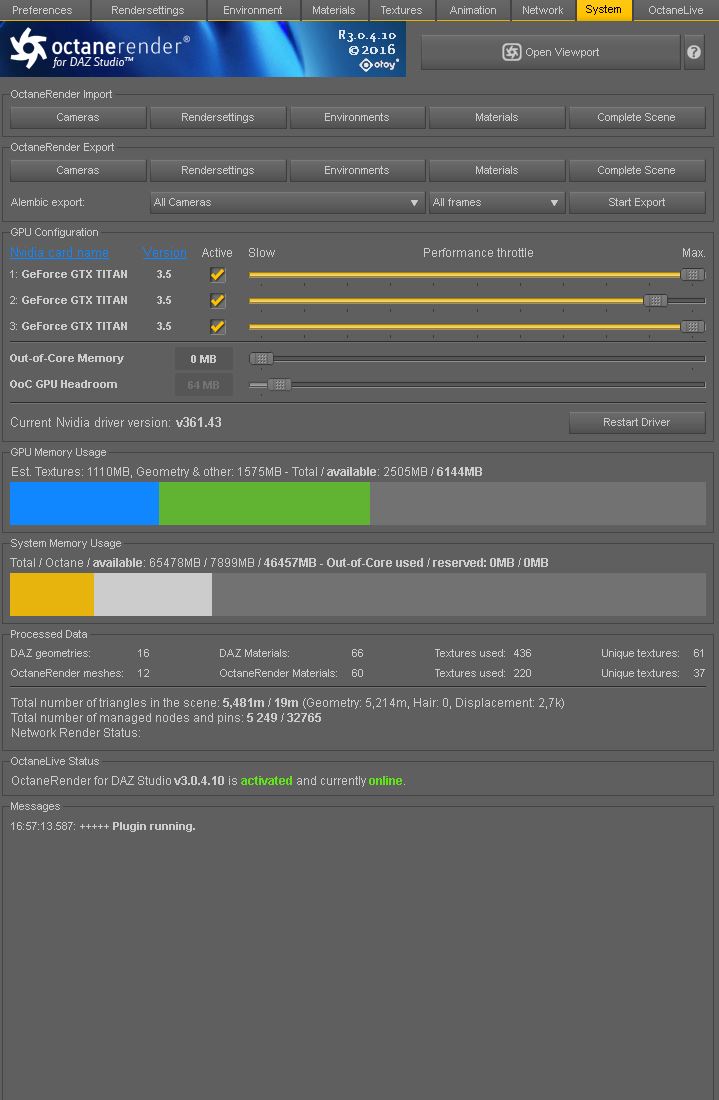Open the Octane viewport
This screenshot has height=1100, width=719.
tap(551, 52)
